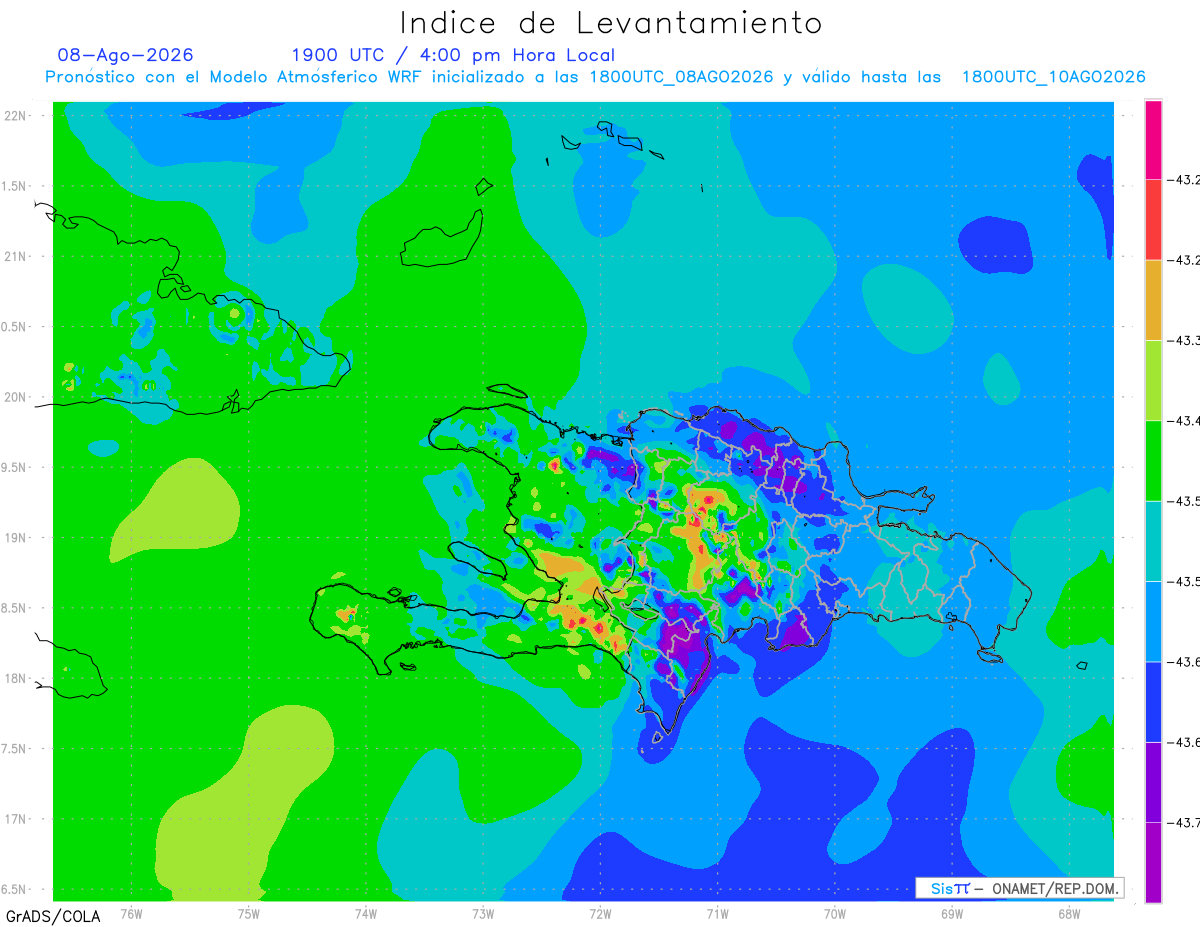Click the '76W' longitude label
This screenshot has width=1200, height=927.
131,913
